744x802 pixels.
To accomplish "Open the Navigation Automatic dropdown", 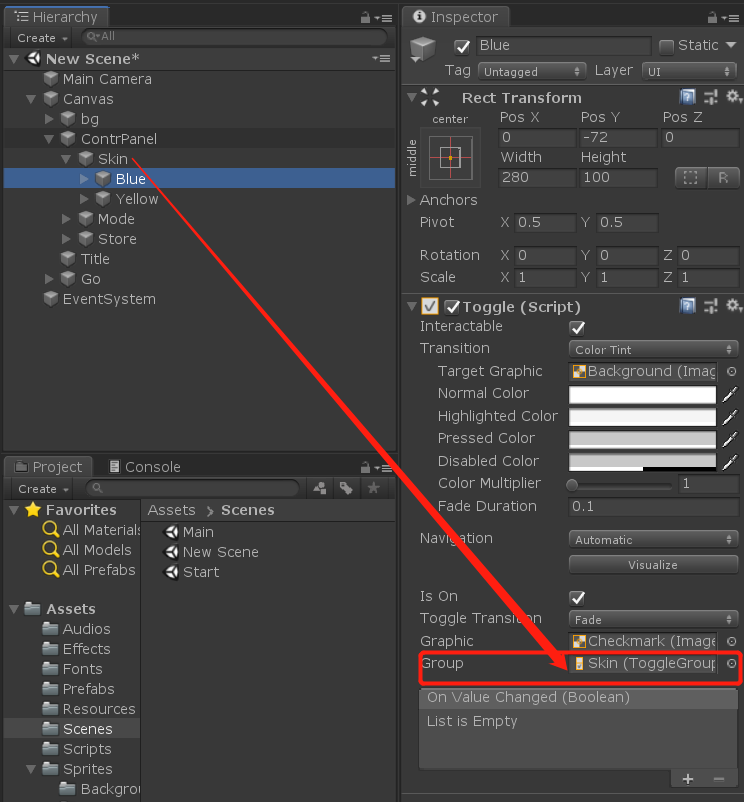I will click(653, 540).
